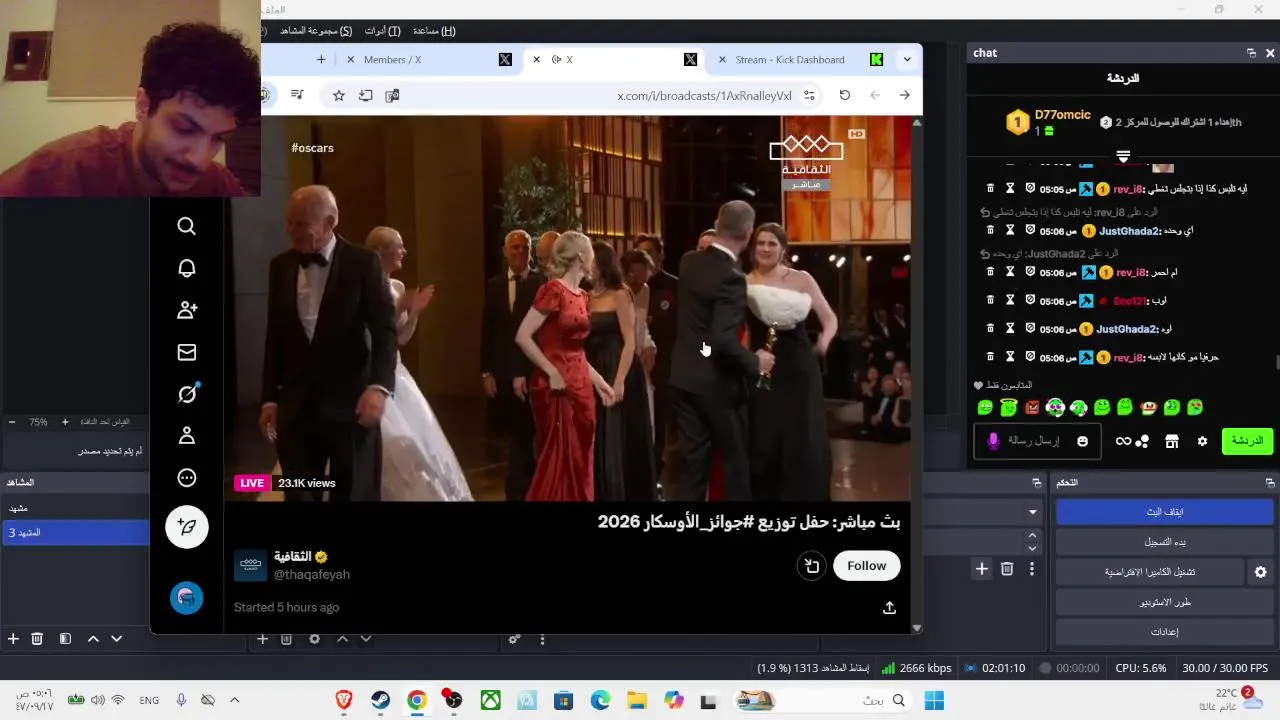Show hidden system tray icons chevron

click(x=235, y=700)
